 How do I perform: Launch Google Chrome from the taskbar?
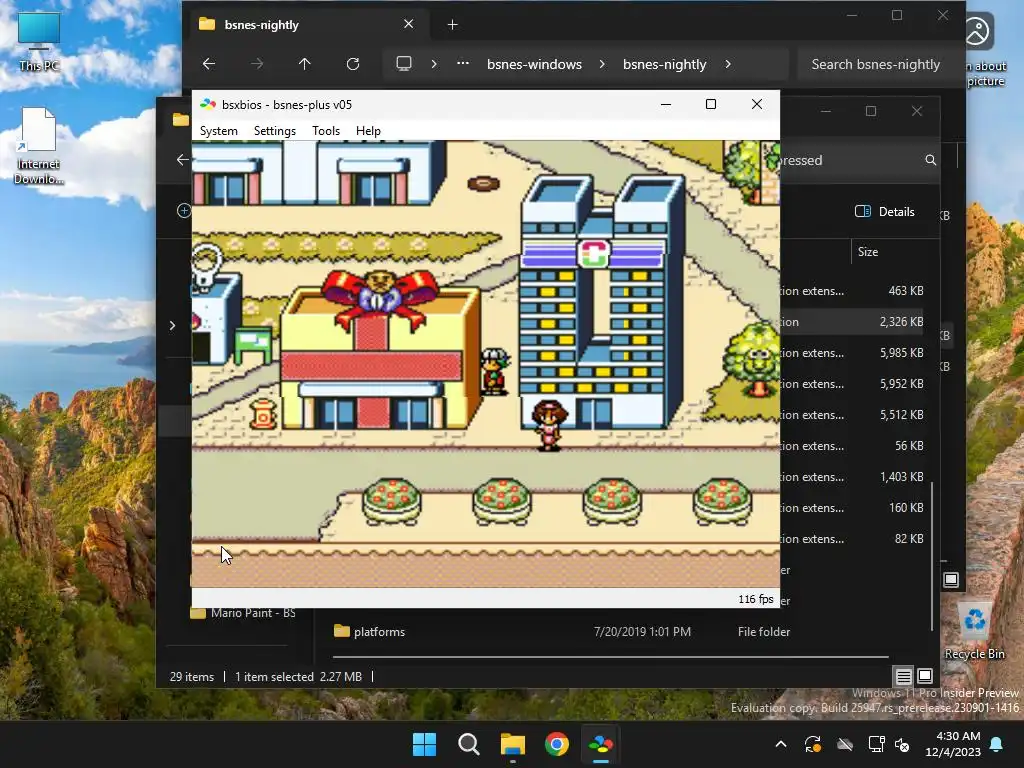pyautogui.click(x=557, y=744)
